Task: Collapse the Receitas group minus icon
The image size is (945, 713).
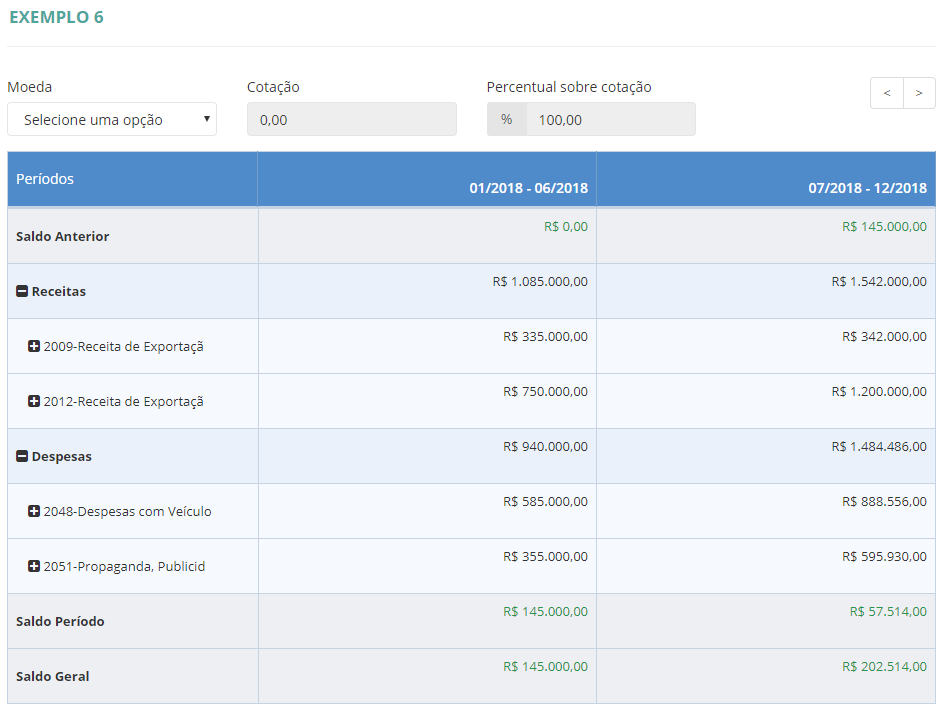Action: coord(22,292)
